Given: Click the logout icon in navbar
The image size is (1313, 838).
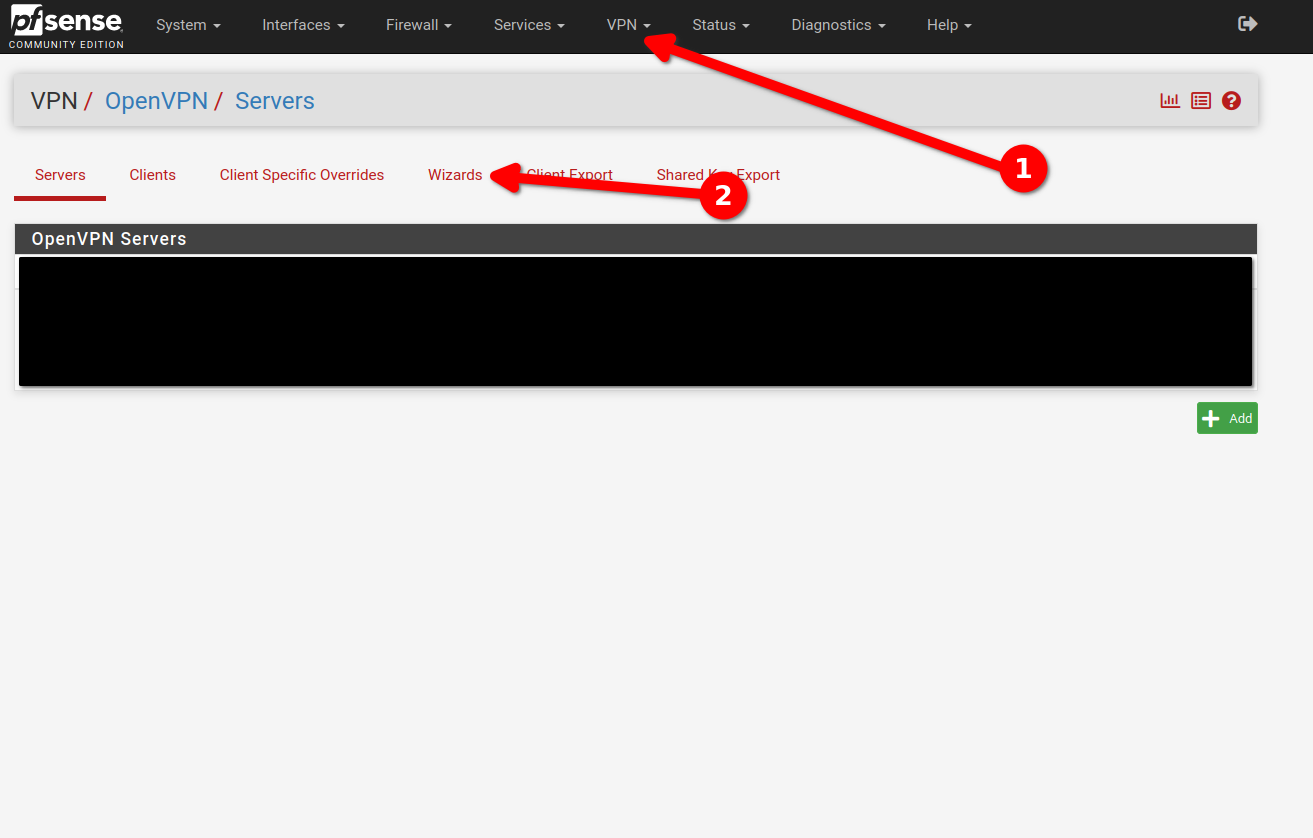Looking at the screenshot, I should tap(1247, 24).
